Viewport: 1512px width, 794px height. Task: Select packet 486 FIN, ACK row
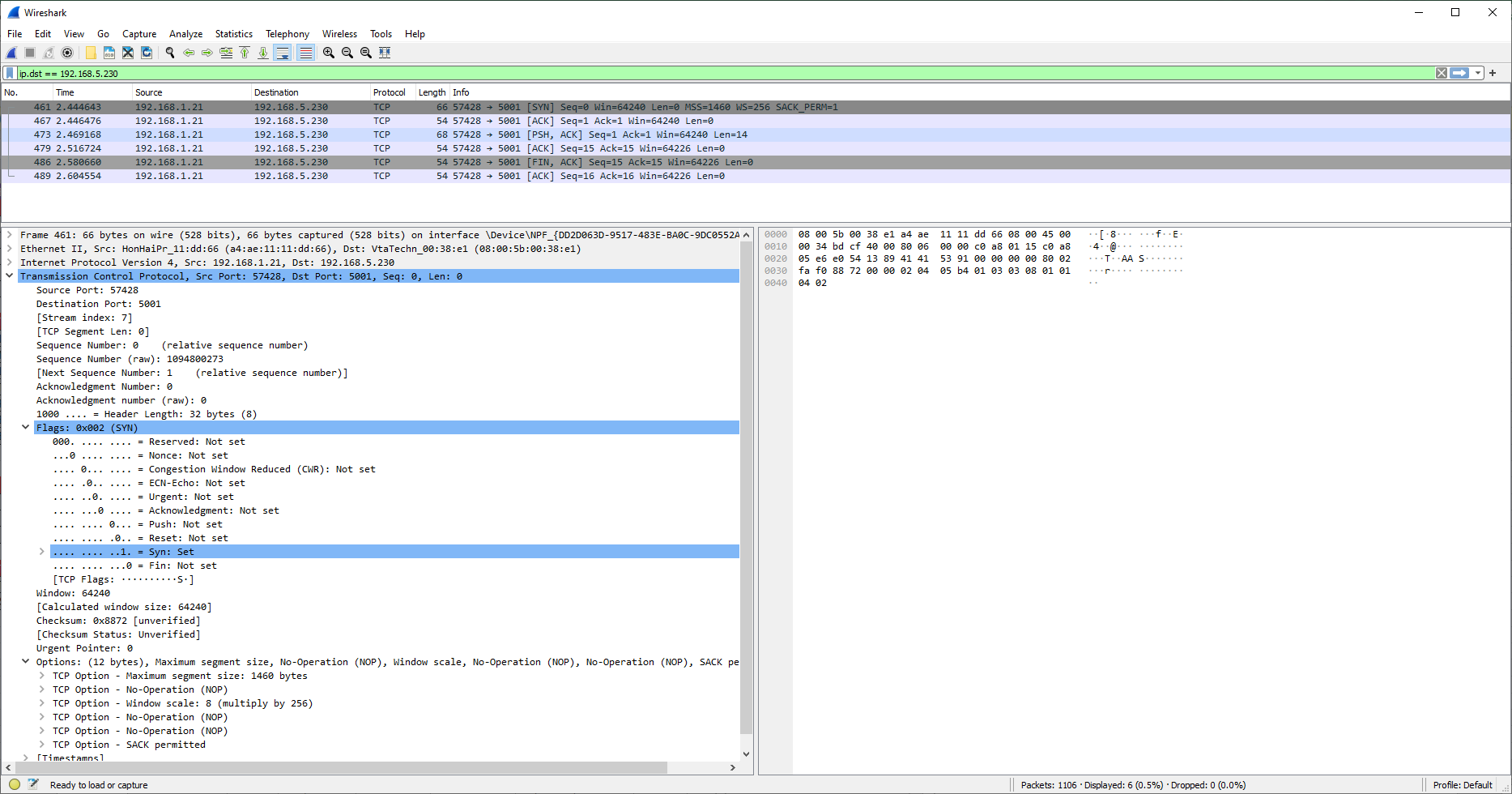tap(756, 162)
